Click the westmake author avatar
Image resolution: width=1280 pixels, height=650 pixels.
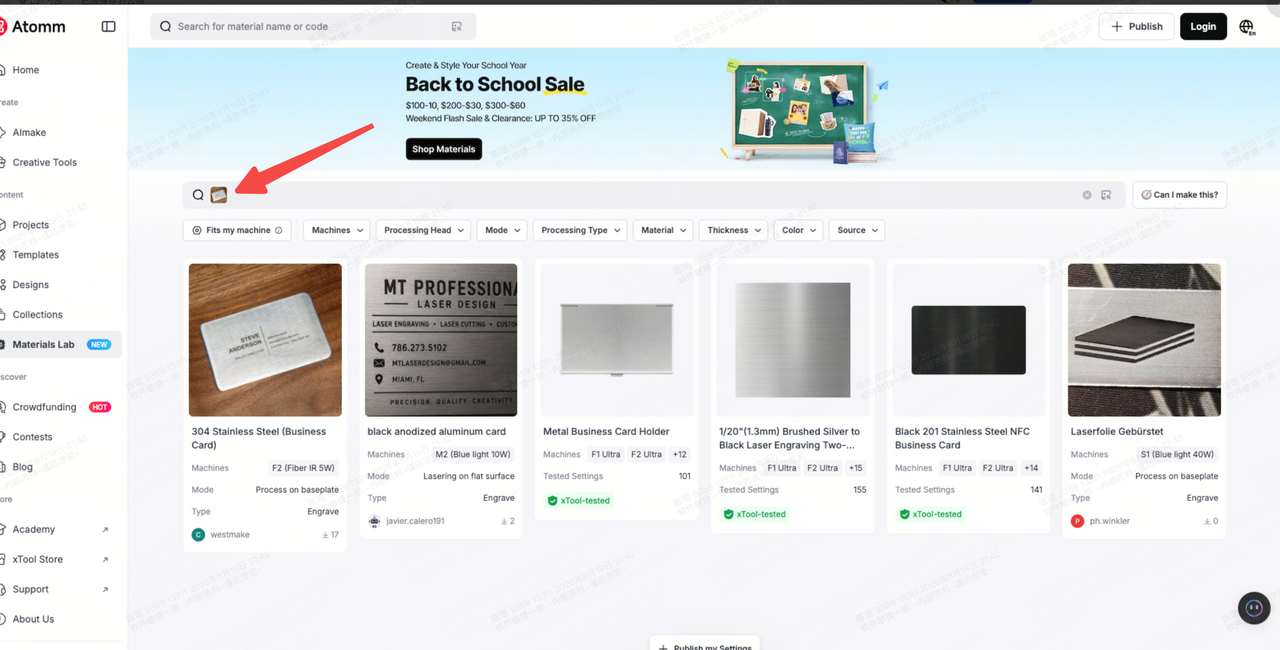pyautogui.click(x=198, y=535)
